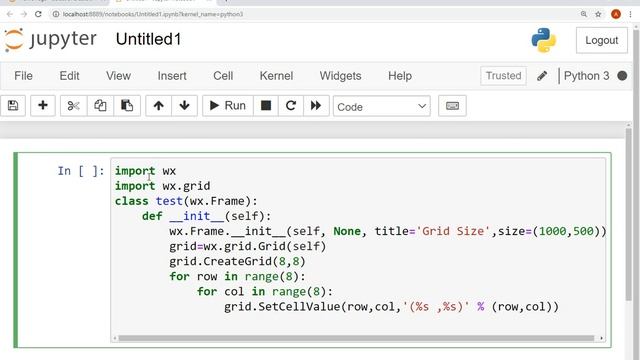640x360 pixels.
Task: Paste cells below icon
Action: click(x=127, y=106)
